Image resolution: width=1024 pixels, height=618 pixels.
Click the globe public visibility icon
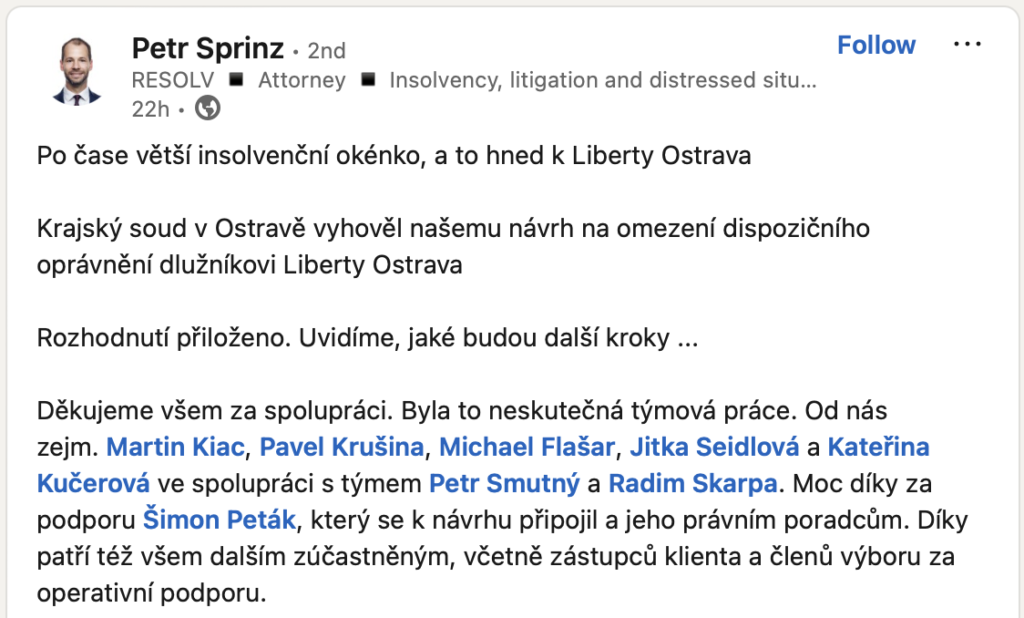[x=207, y=108]
